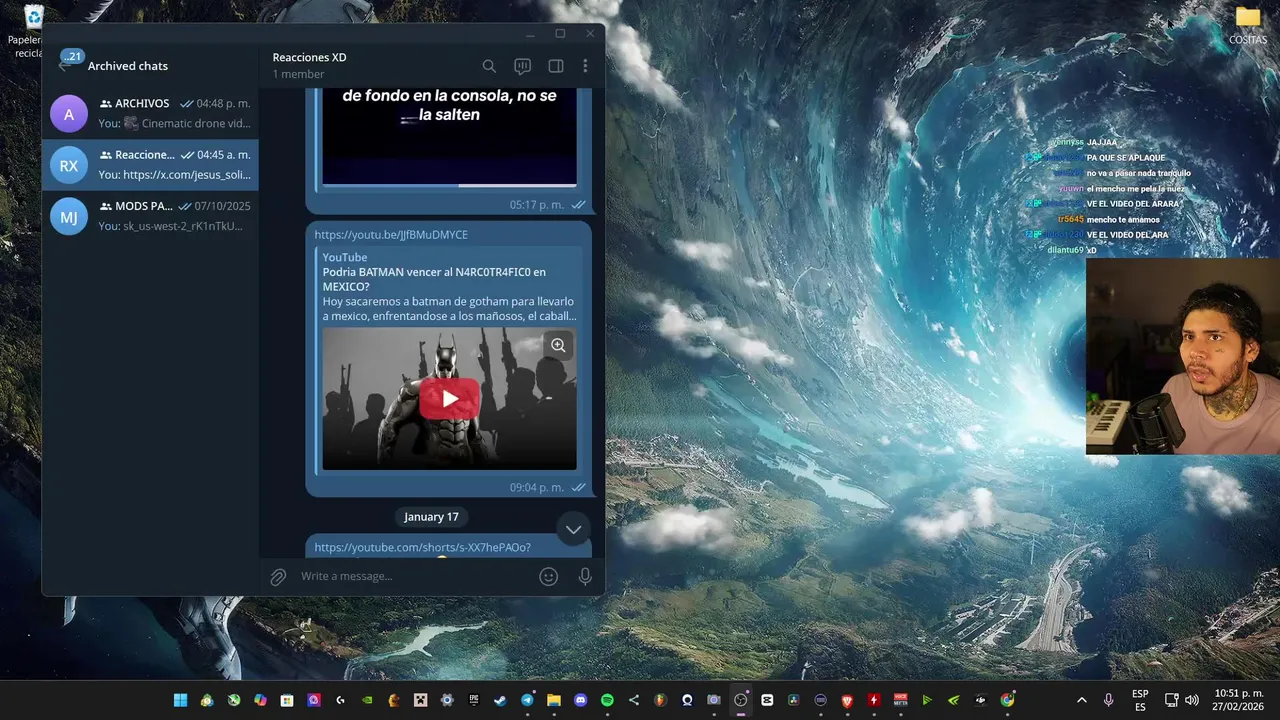The image size is (1280, 720).
Task: Click Reacciones XD chat title header
Action: (x=309, y=57)
